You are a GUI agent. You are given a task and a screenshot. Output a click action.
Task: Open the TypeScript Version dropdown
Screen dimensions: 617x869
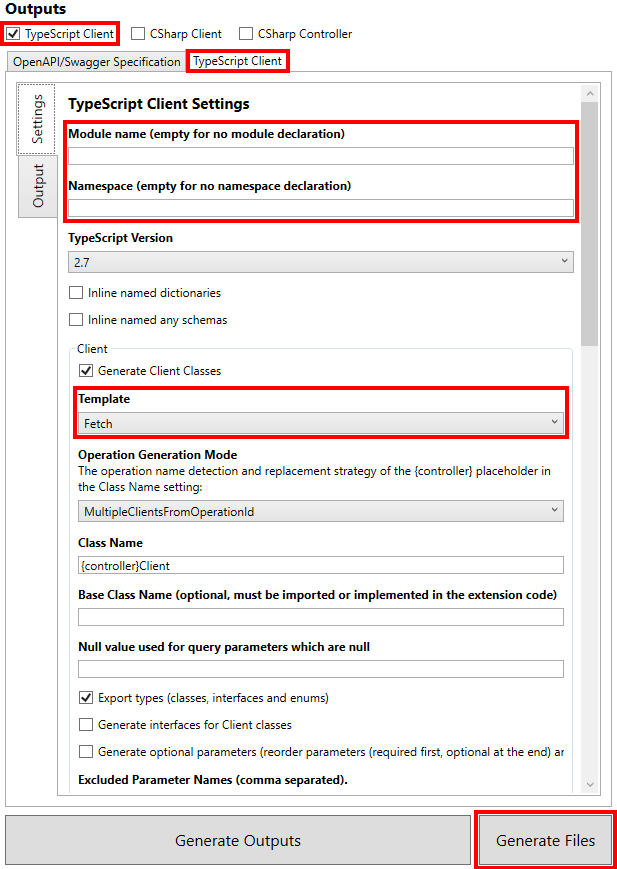point(320,262)
